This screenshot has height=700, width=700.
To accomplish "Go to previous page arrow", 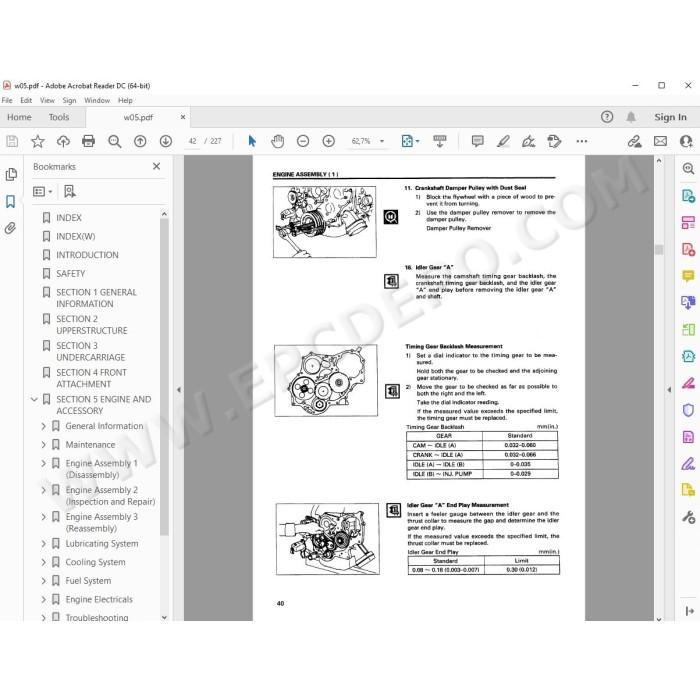I will click(x=140, y=142).
